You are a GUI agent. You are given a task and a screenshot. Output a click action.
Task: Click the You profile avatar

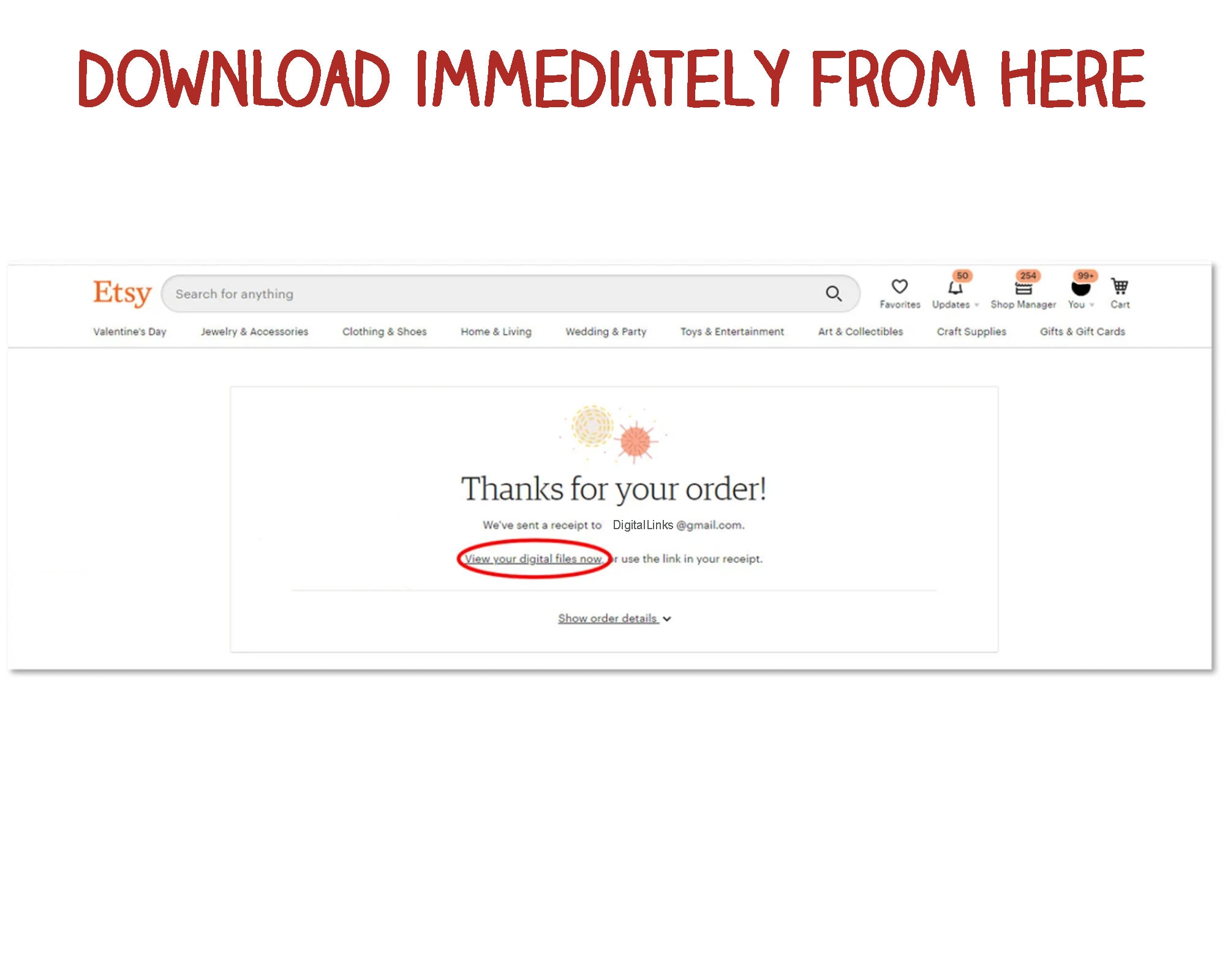[1080, 288]
